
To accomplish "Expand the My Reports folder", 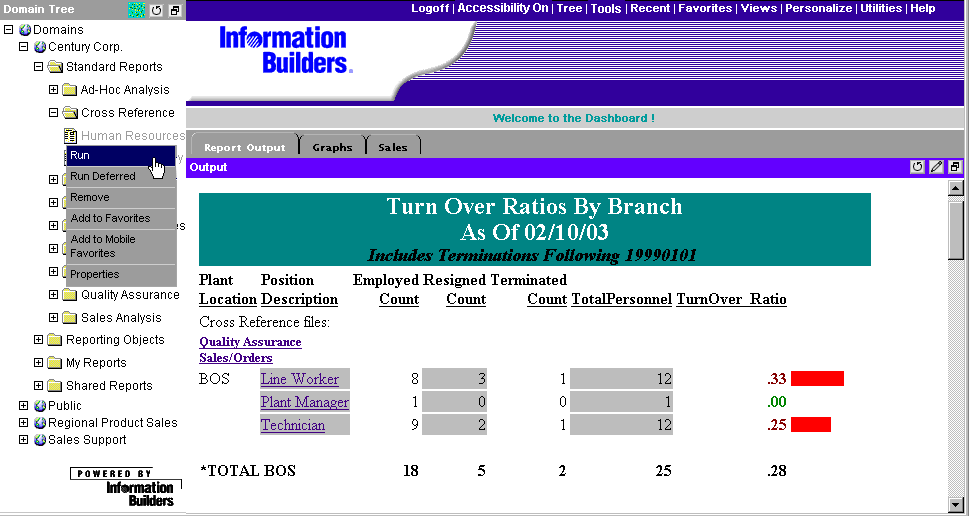I will 38,363.
